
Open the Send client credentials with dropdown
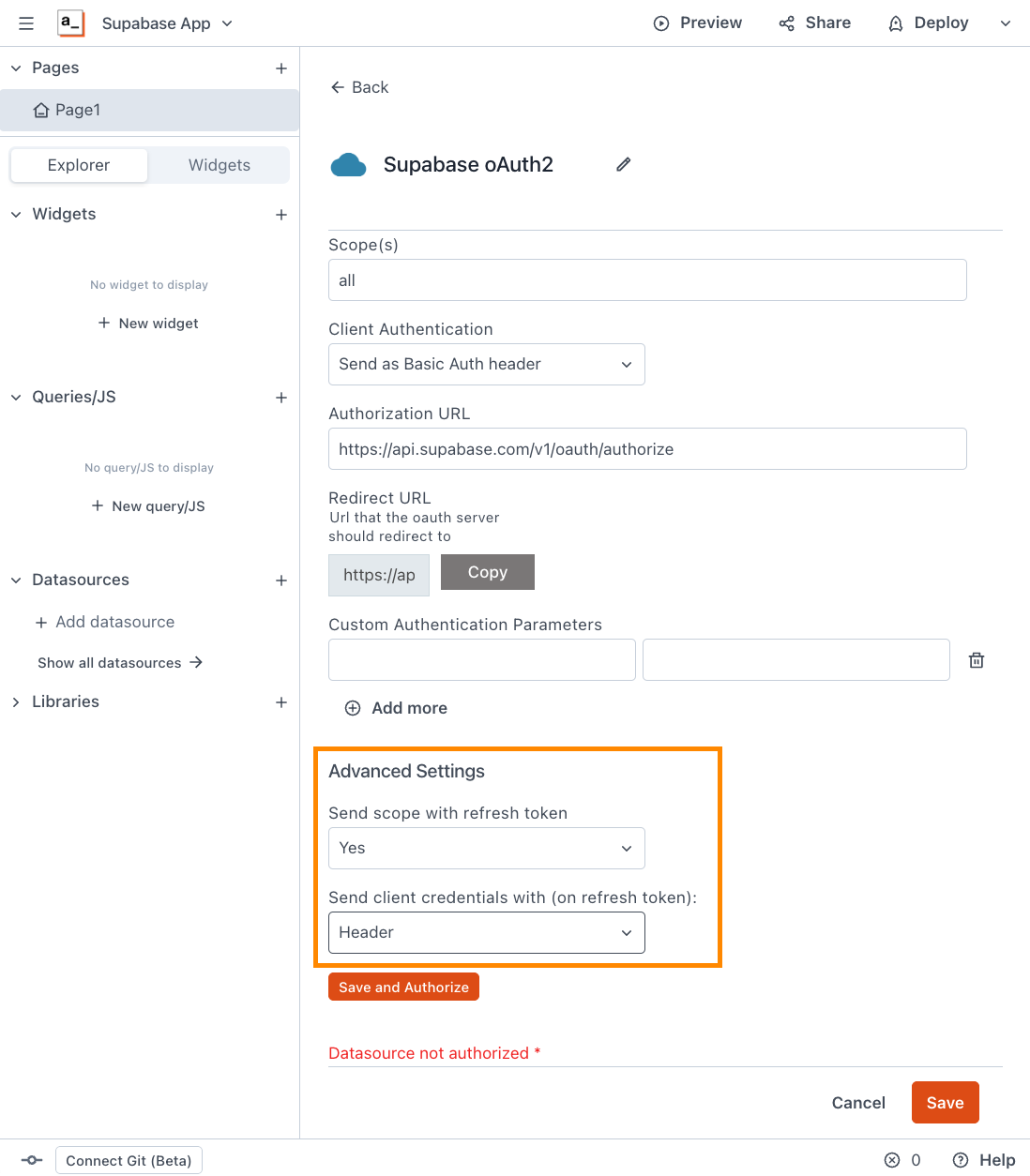tap(486, 932)
